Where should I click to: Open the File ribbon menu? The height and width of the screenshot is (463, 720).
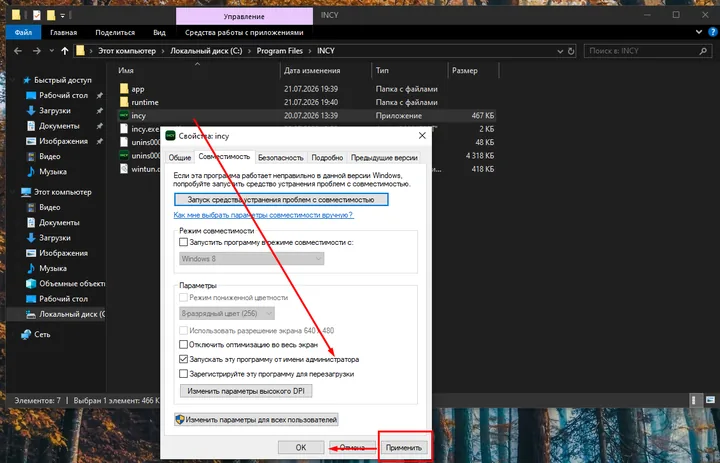[23, 32]
